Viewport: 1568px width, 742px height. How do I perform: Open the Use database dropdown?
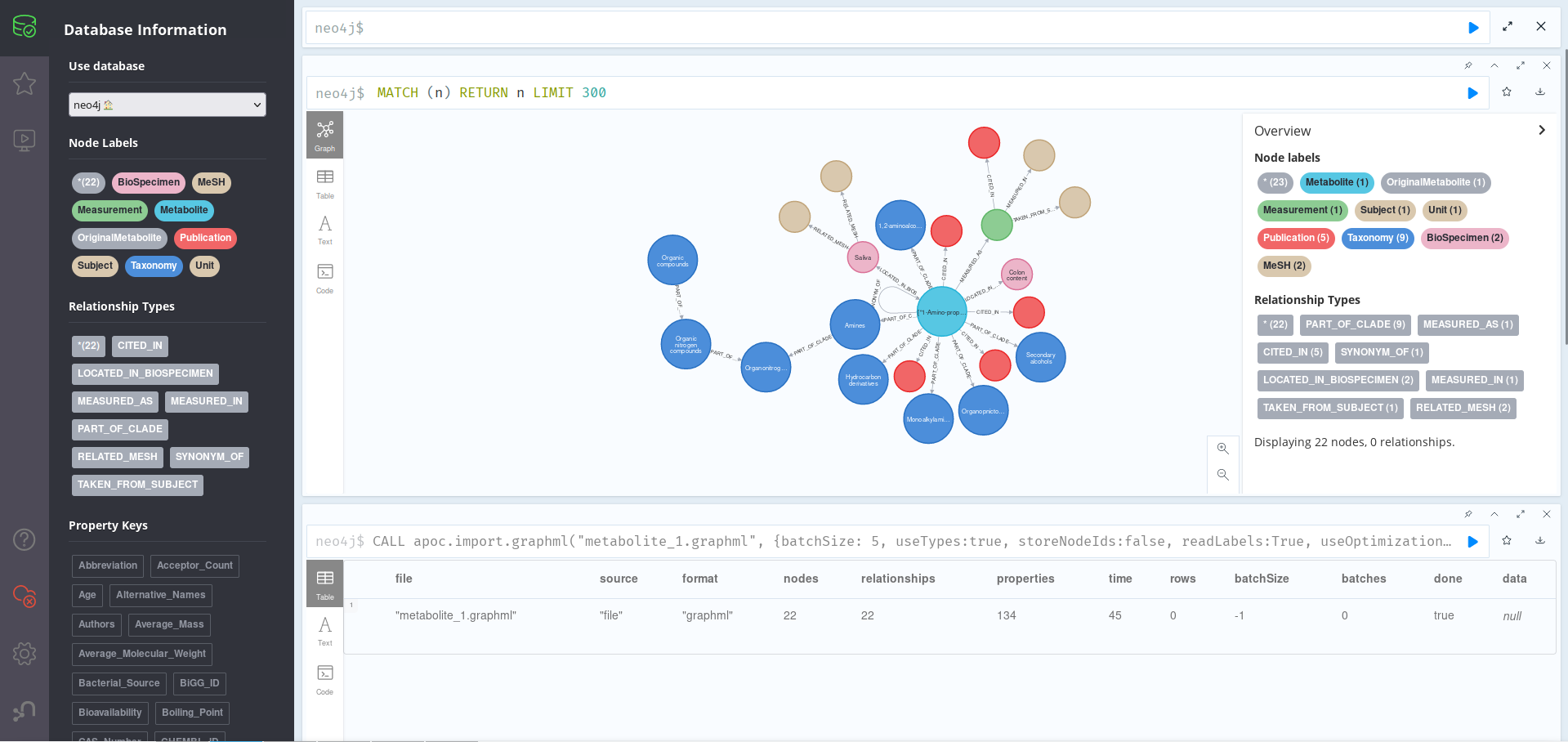[x=168, y=105]
